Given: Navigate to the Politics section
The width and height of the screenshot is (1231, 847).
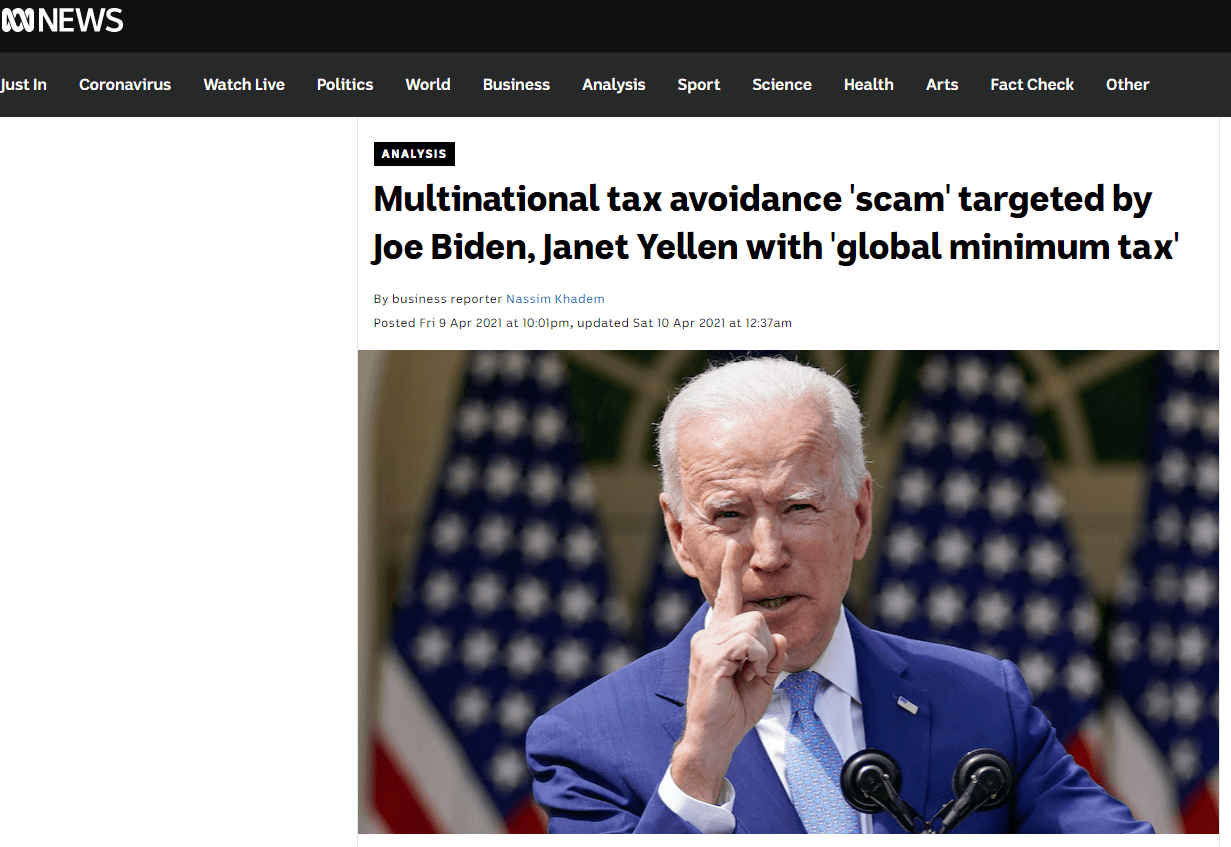Looking at the screenshot, I should [x=345, y=85].
